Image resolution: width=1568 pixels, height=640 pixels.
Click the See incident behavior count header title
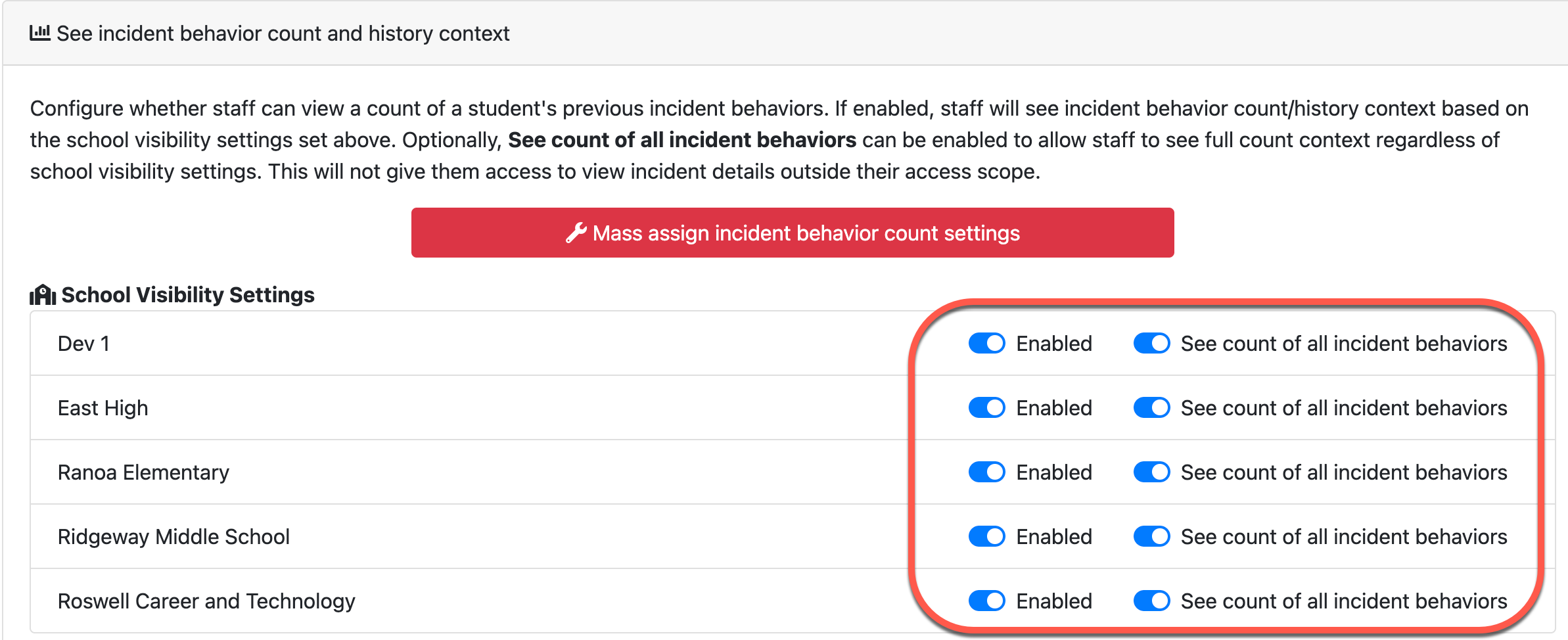point(283,34)
